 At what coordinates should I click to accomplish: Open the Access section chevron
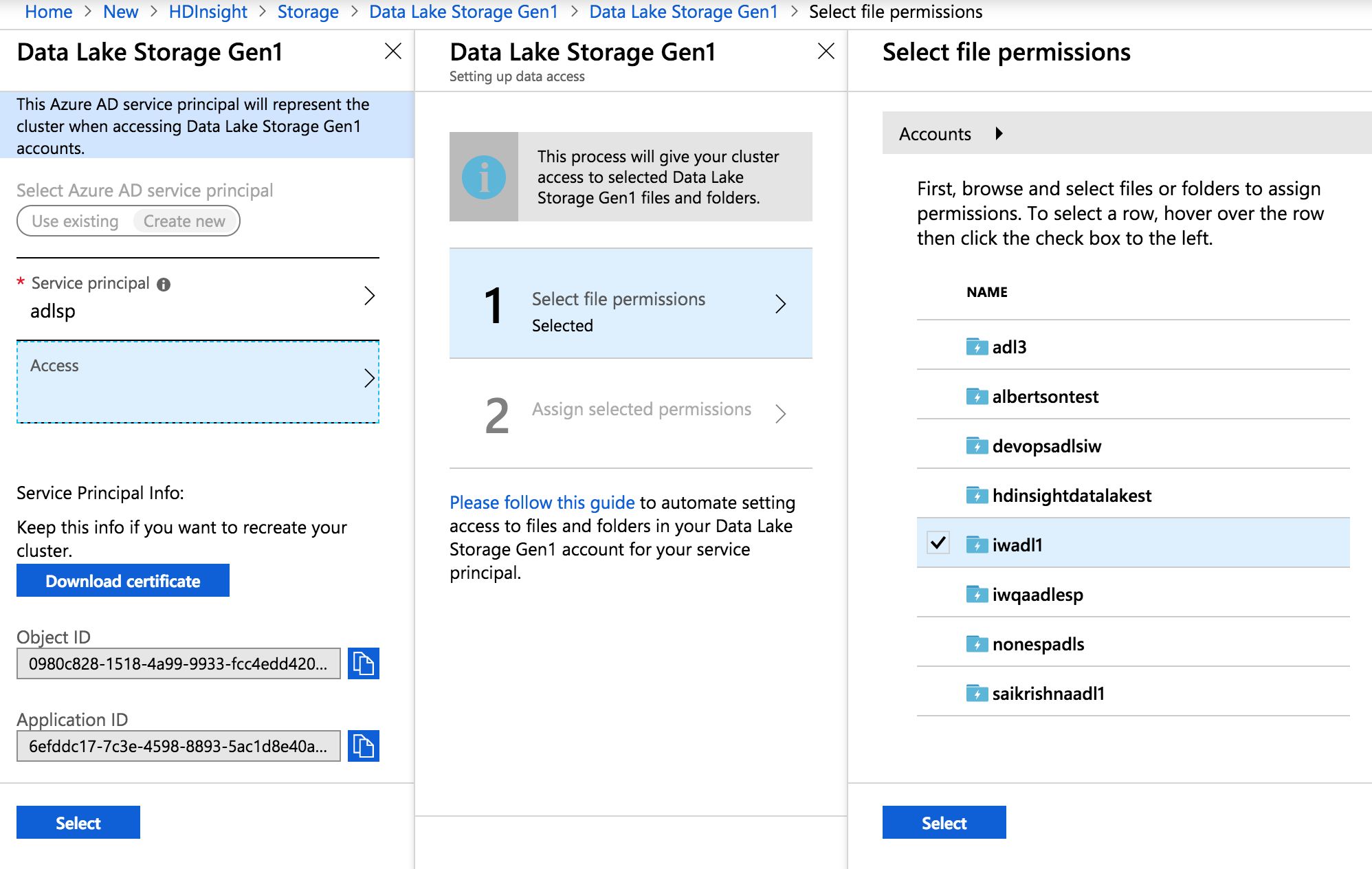pos(370,378)
